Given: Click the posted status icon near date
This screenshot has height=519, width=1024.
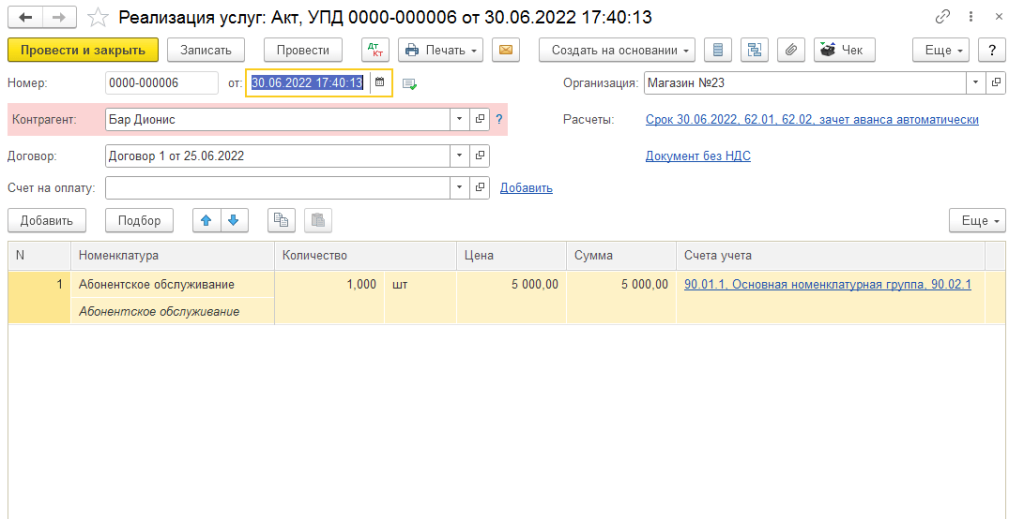Looking at the screenshot, I should pos(409,84).
